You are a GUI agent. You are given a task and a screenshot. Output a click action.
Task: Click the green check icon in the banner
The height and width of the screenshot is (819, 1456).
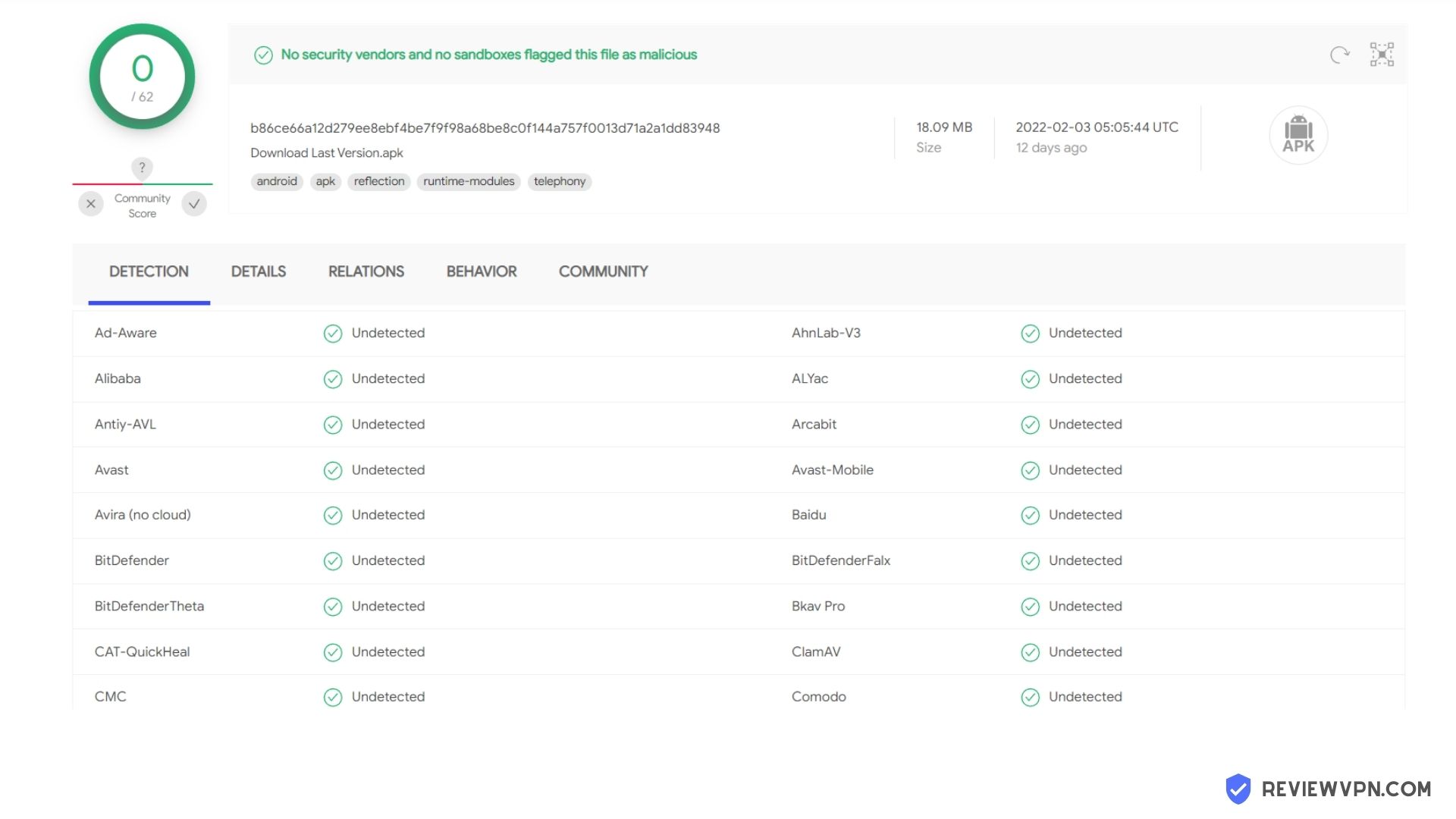point(263,55)
